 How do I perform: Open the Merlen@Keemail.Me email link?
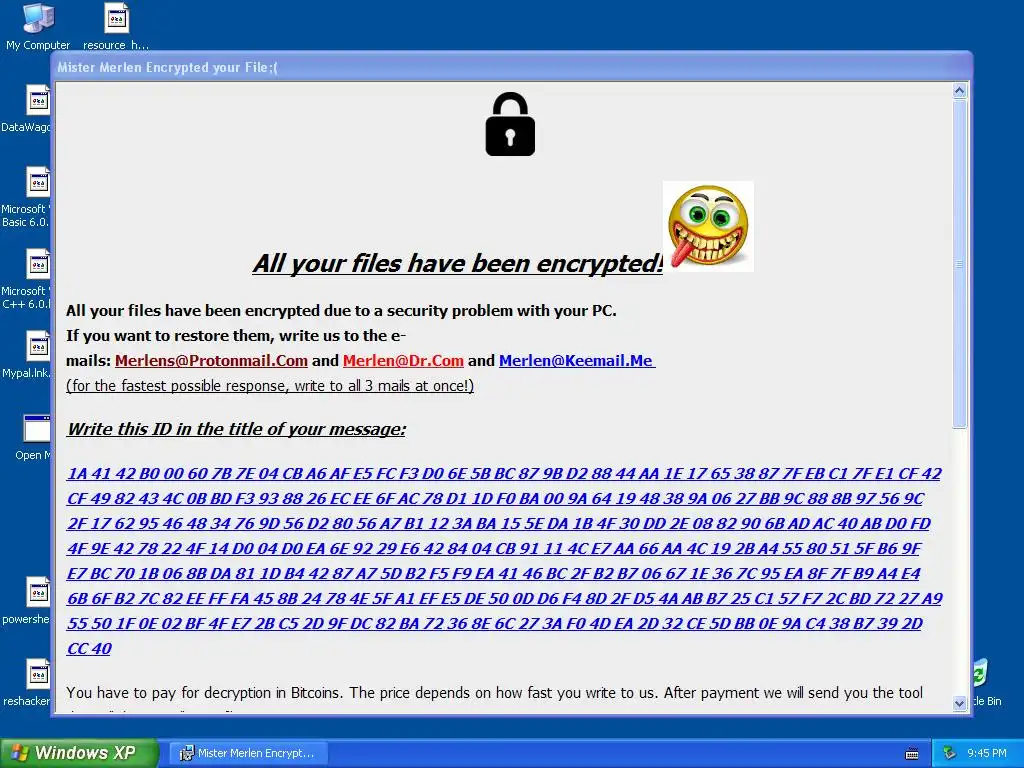(x=577, y=360)
